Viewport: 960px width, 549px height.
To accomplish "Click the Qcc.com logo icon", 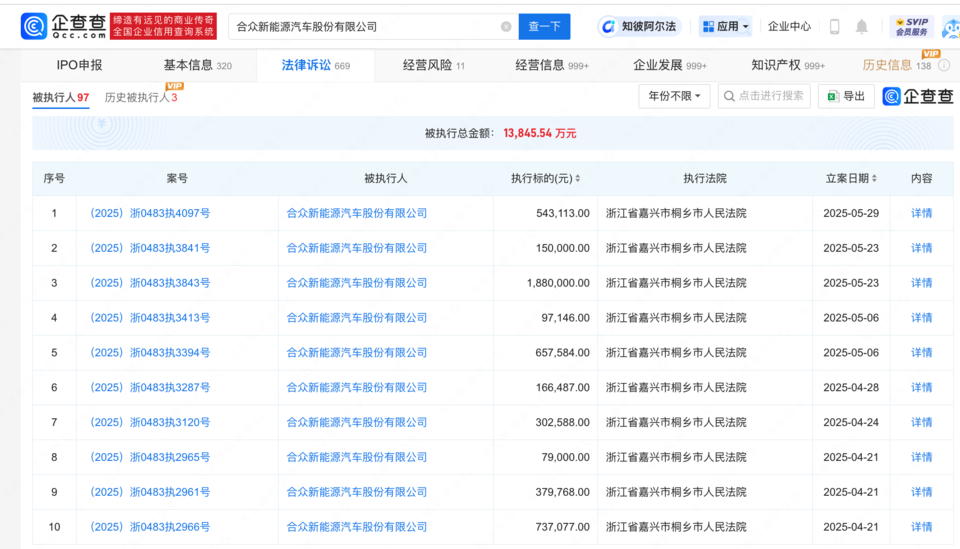I will tap(34, 26).
